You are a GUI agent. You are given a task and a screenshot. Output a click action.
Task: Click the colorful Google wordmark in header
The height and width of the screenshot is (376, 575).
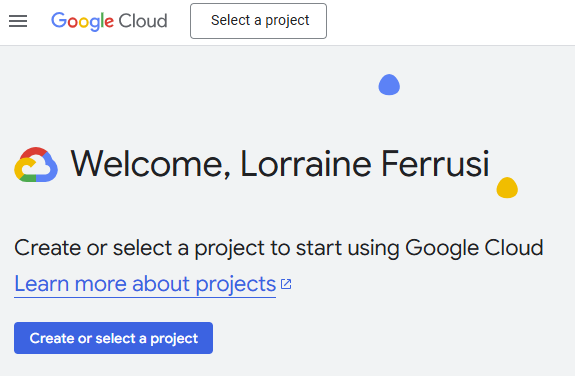83,22
